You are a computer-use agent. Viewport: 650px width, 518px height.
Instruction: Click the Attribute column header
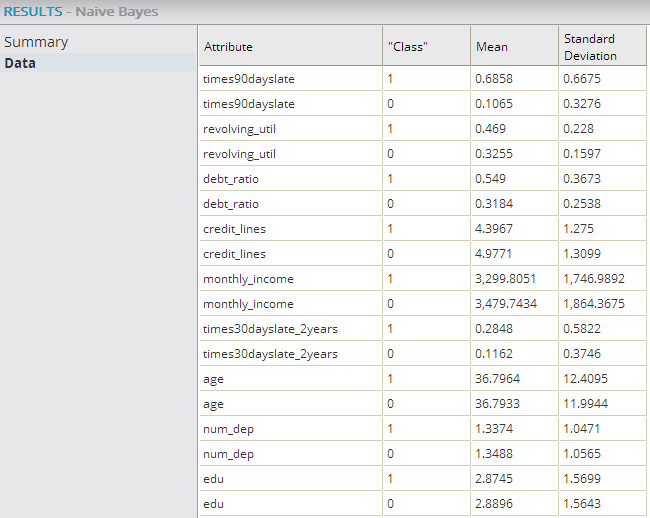[228, 47]
